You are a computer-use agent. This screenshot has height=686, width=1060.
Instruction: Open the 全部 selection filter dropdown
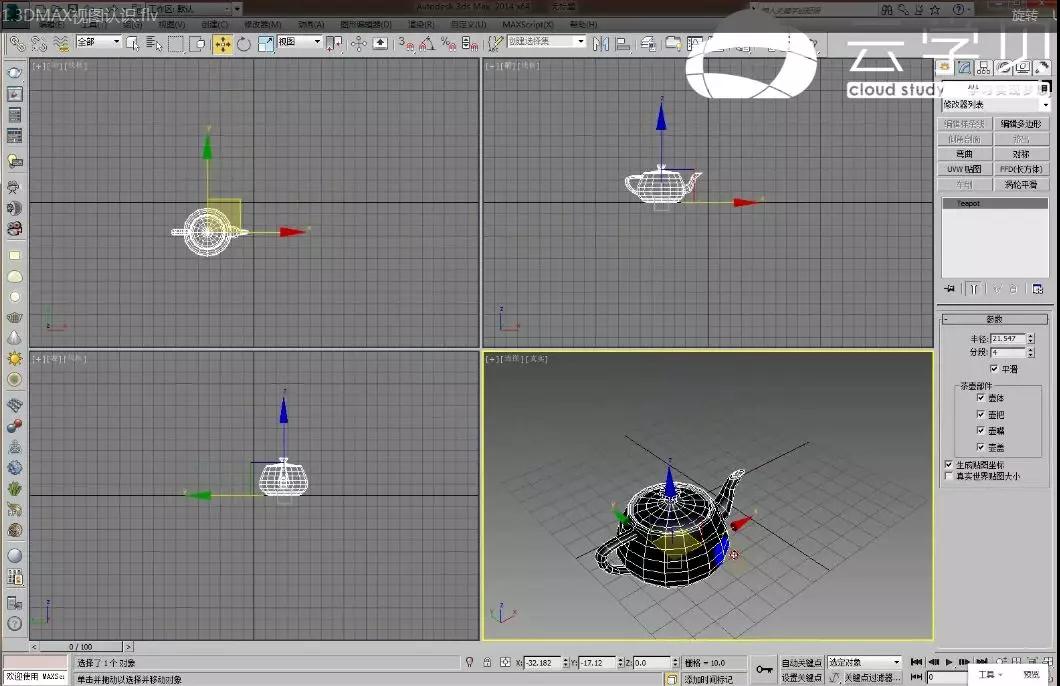click(98, 42)
